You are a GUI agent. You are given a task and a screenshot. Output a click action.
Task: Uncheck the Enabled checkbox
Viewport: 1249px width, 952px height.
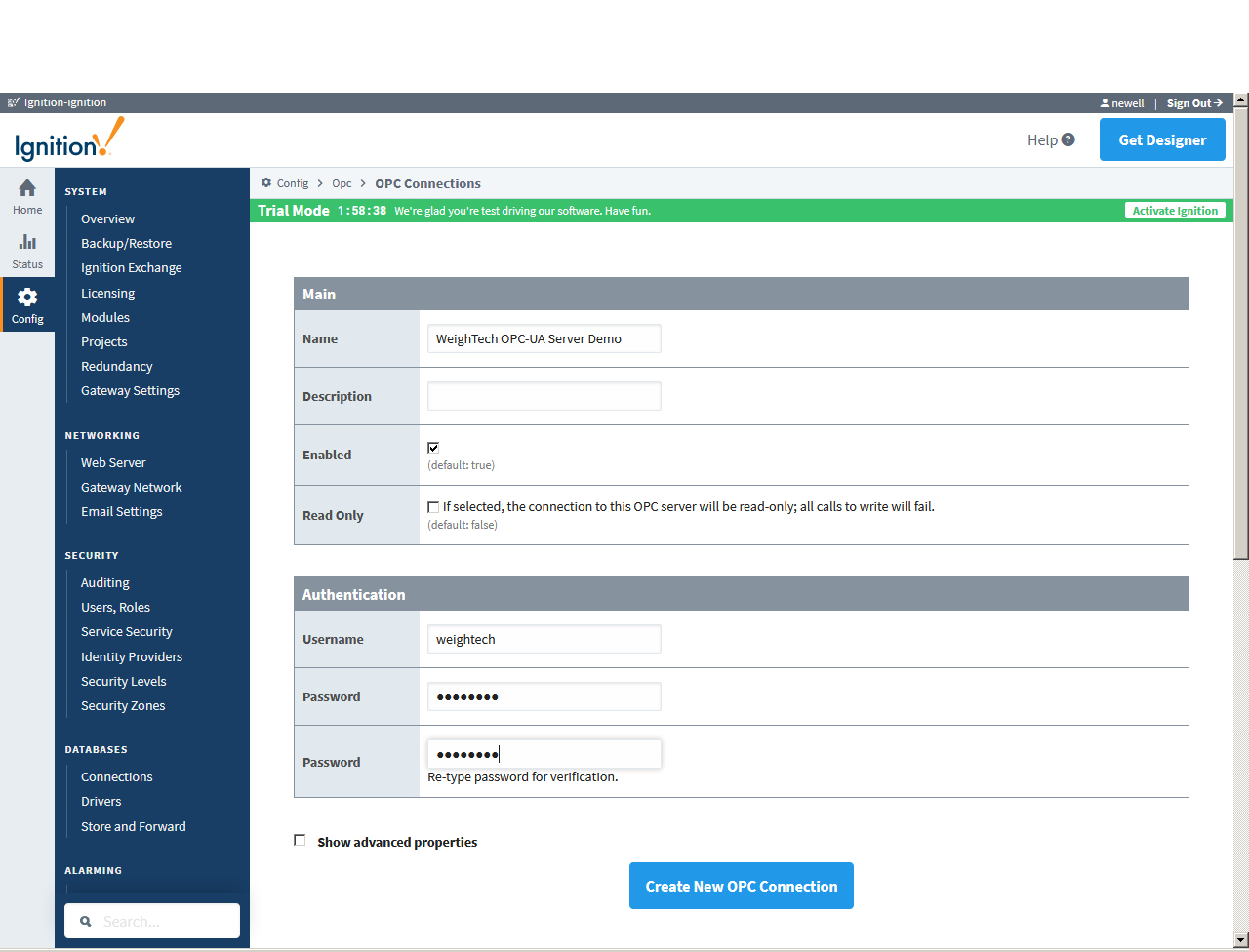tap(432, 448)
